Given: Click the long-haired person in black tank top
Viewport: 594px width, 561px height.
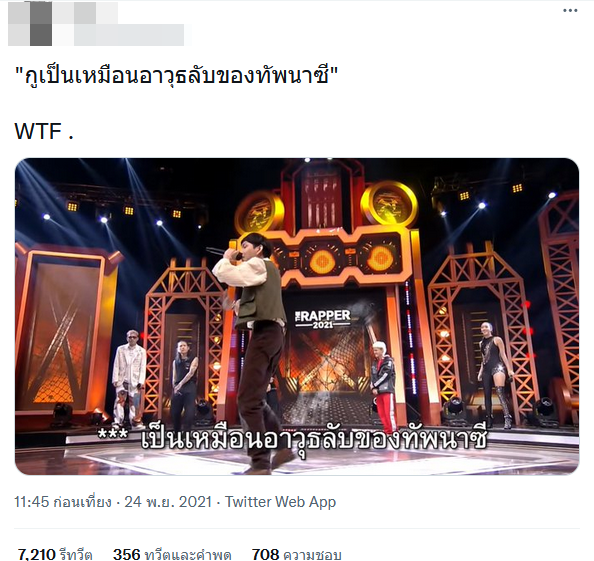Looking at the screenshot, I should click(x=184, y=384).
